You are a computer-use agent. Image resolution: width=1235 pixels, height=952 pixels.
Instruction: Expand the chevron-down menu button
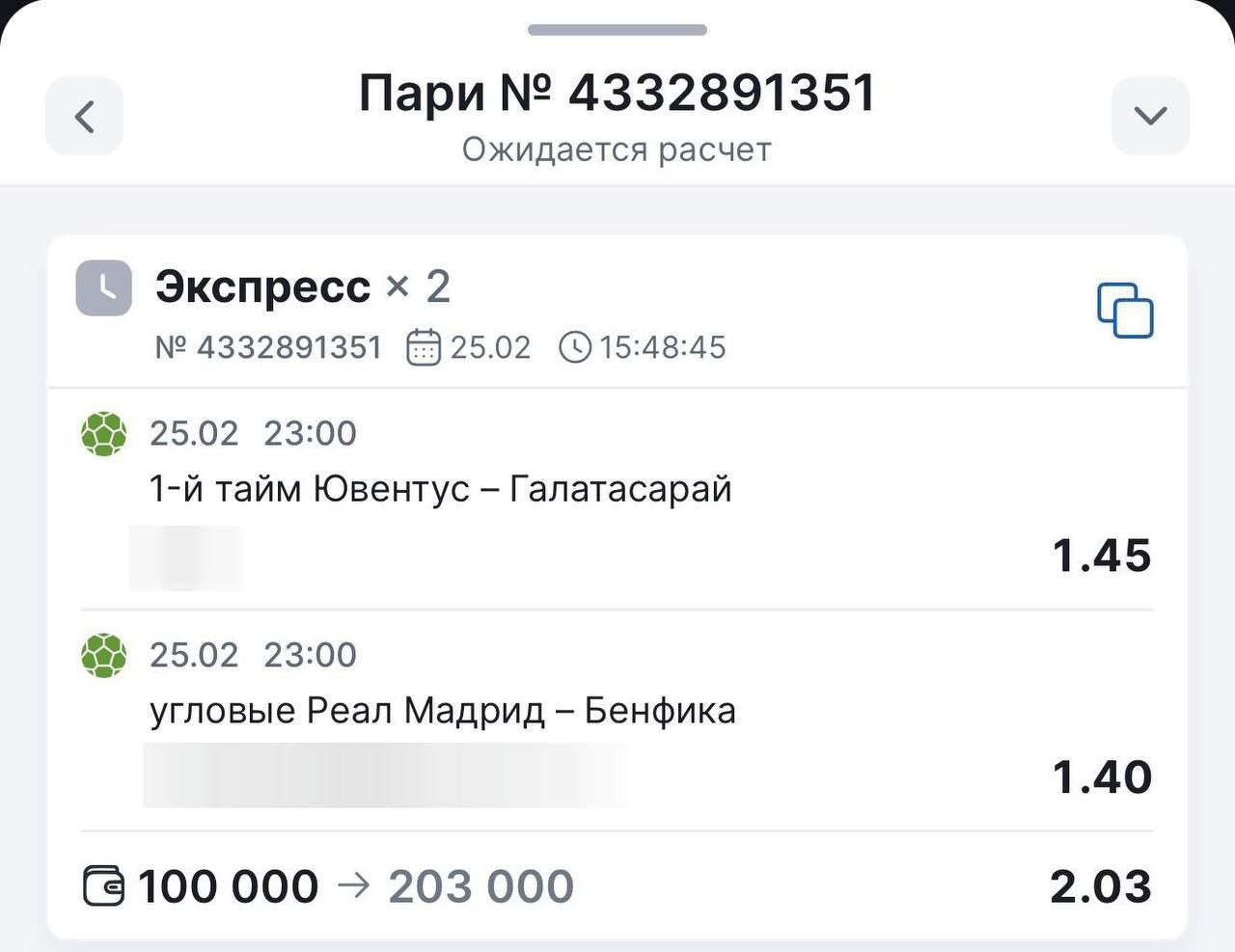[x=1150, y=117]
